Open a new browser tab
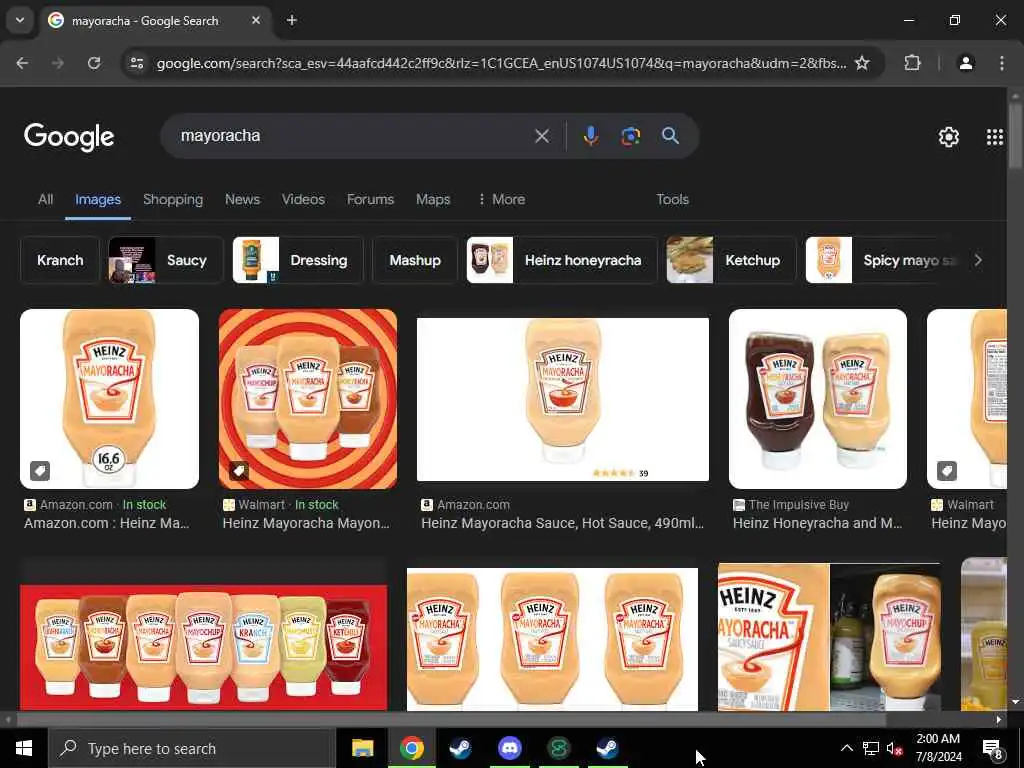The height and width of the screenshot is (768, 1024). click(x=292, y=20)
